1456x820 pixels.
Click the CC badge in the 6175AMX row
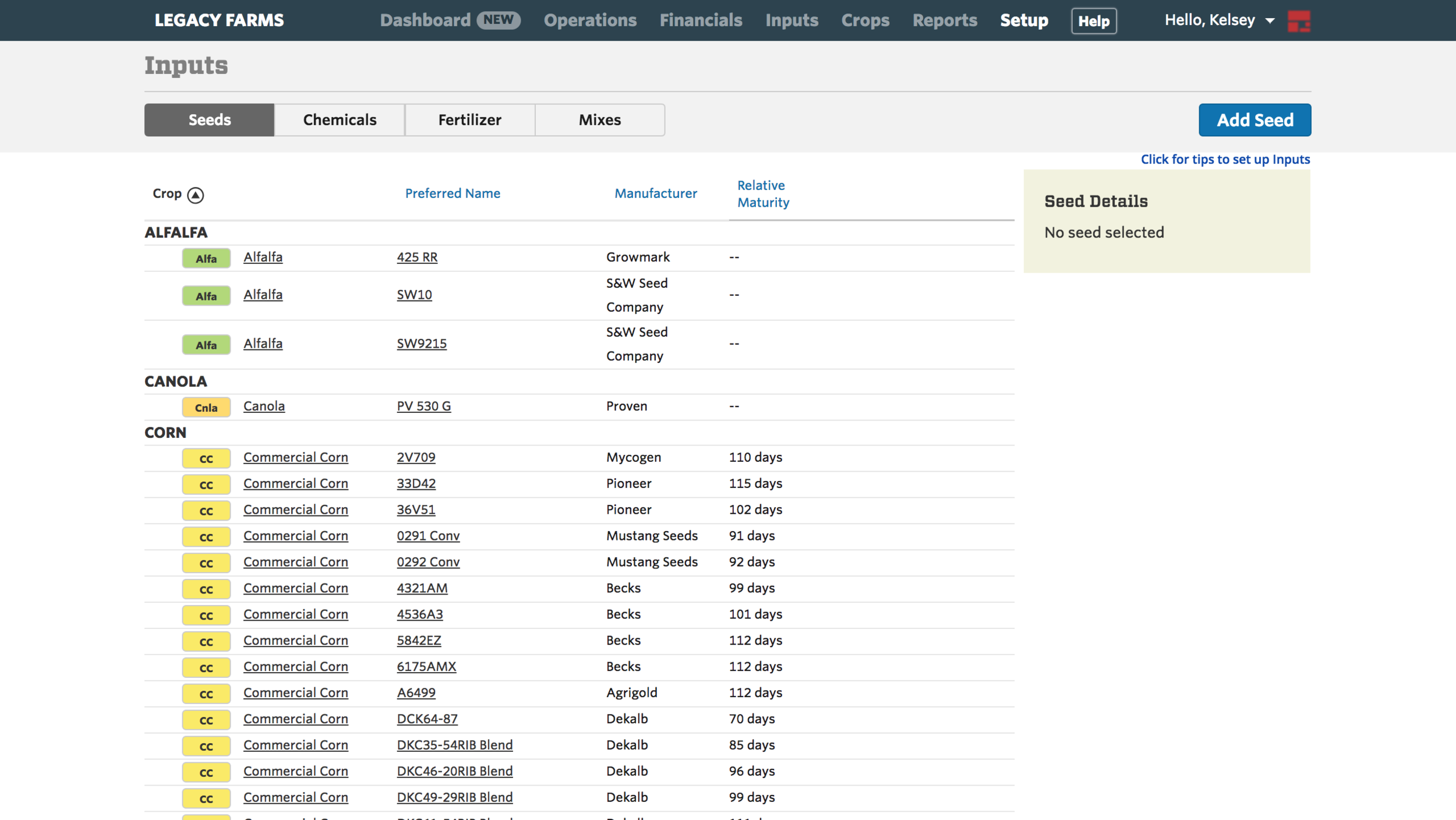coord(206,668)
